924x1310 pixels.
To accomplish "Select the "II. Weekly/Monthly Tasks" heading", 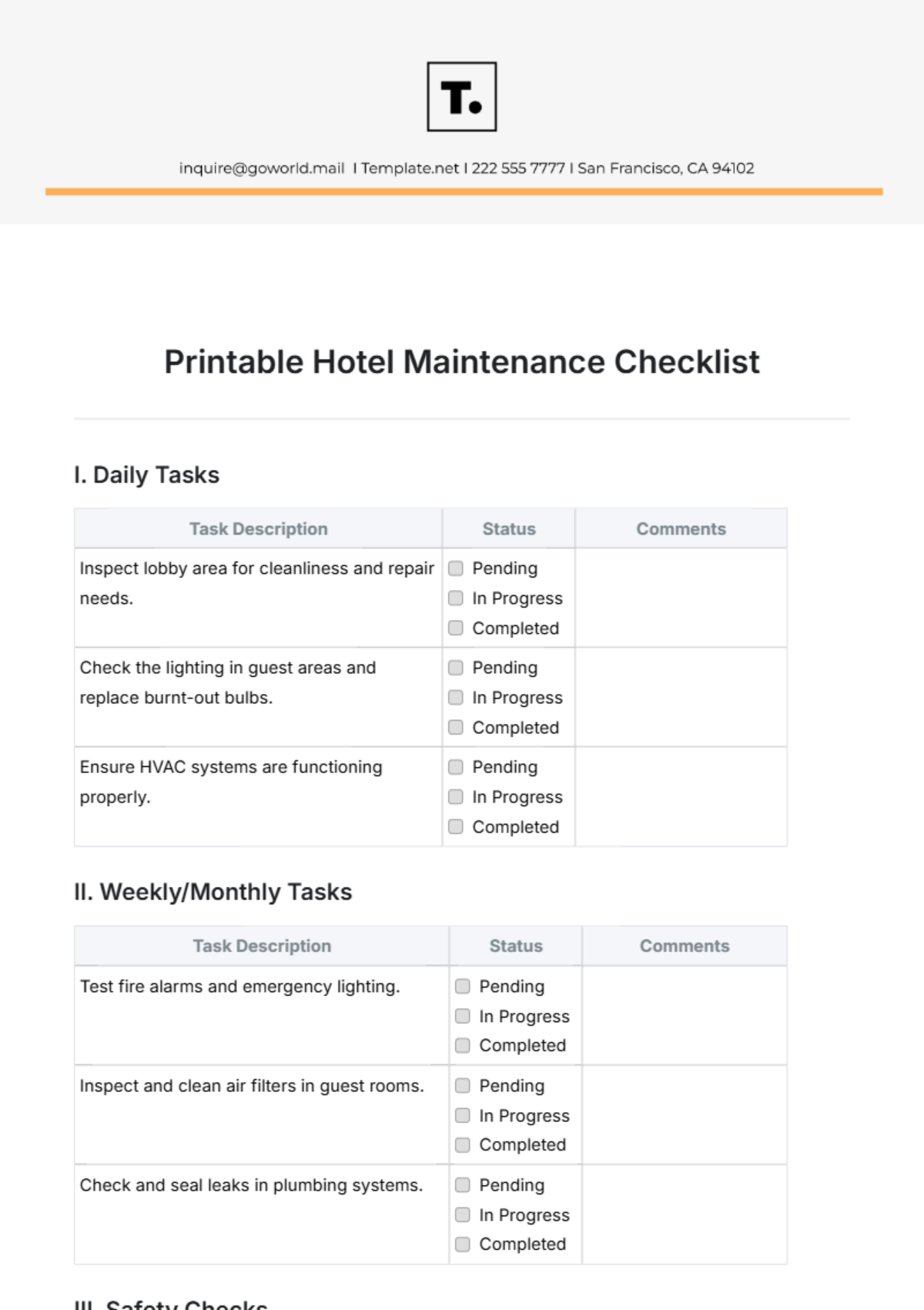I will click(x=213, y=893).
